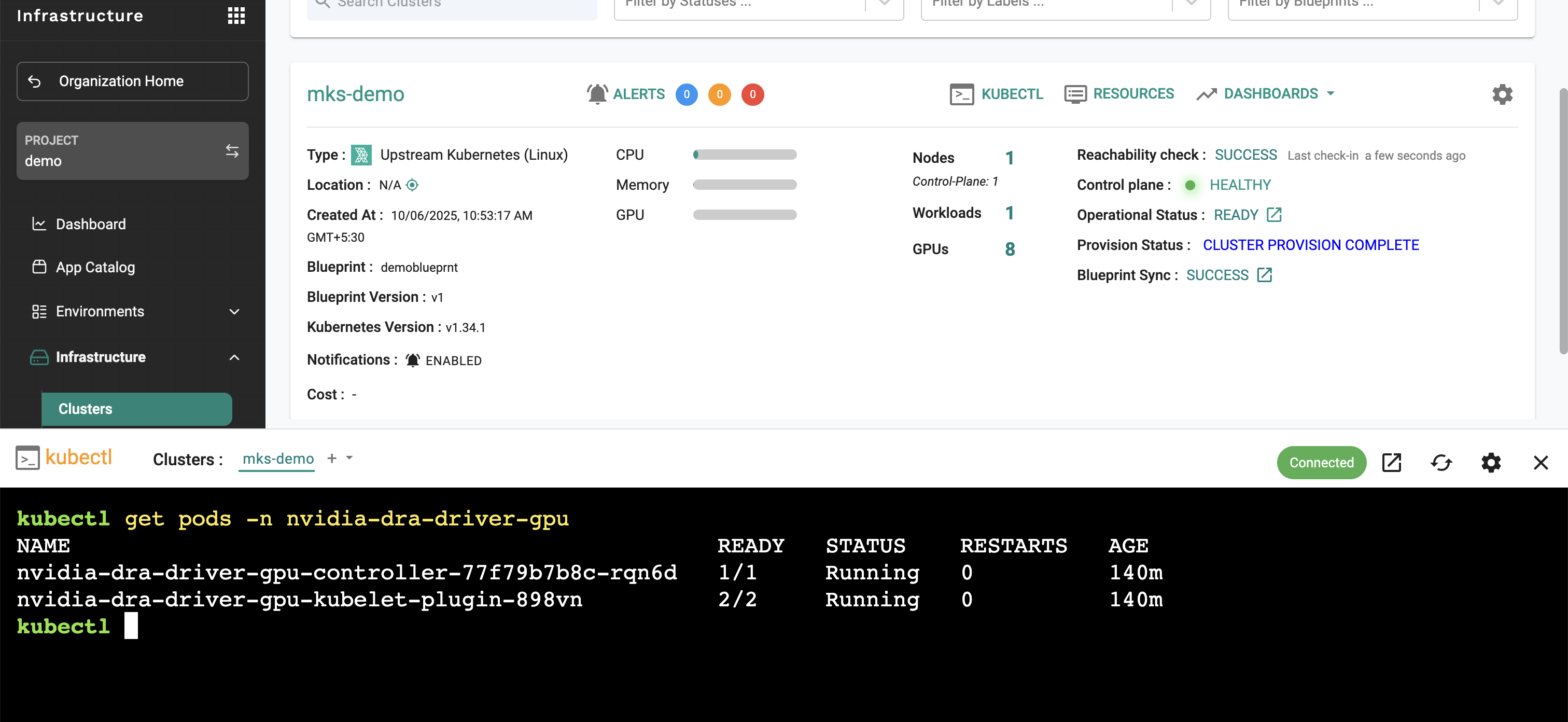1568x722 pixels.
Task: Click the ALERTS bell icon
Action: [597, 94]
